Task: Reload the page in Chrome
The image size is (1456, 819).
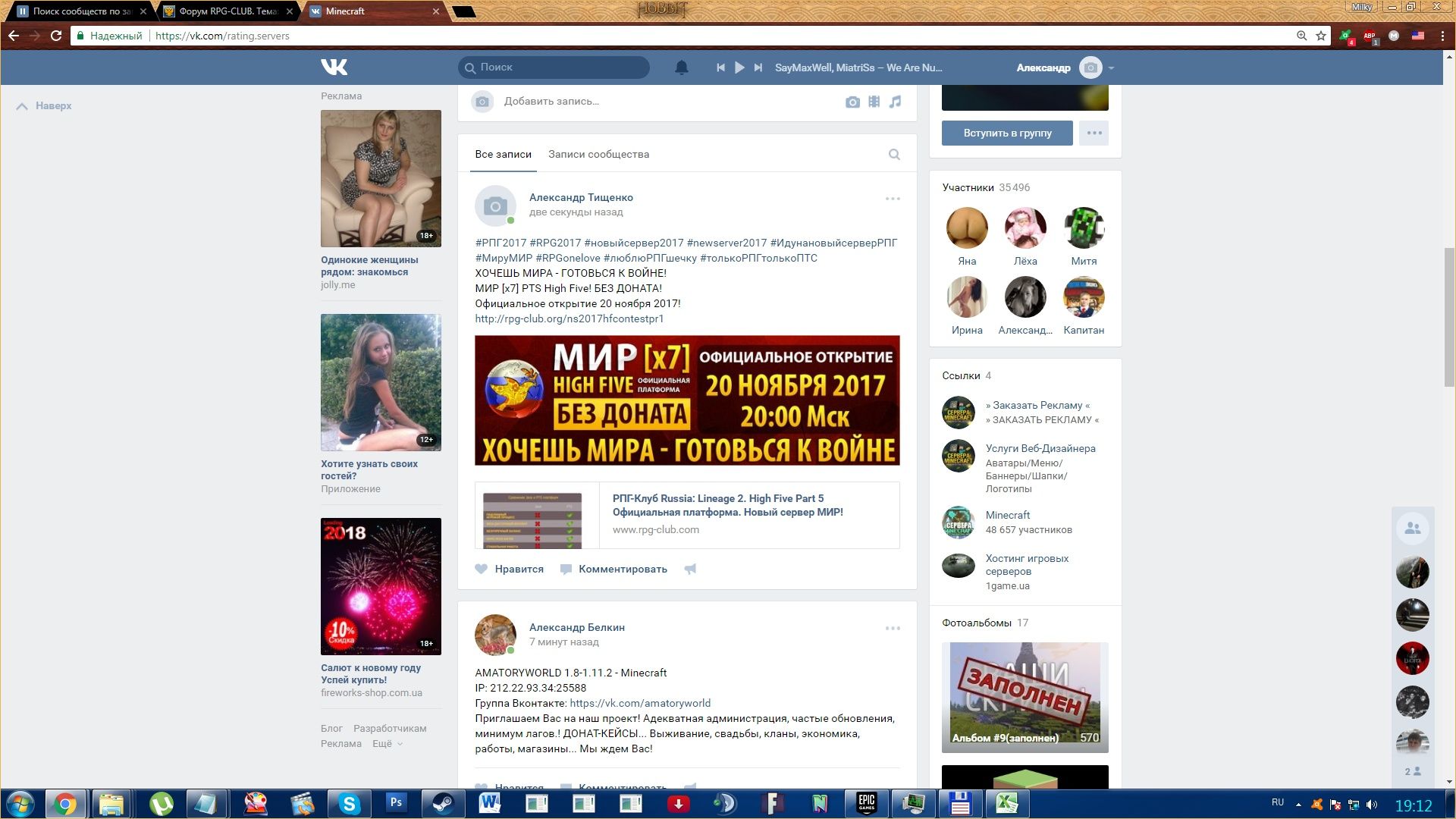Action: coord(56,36)
